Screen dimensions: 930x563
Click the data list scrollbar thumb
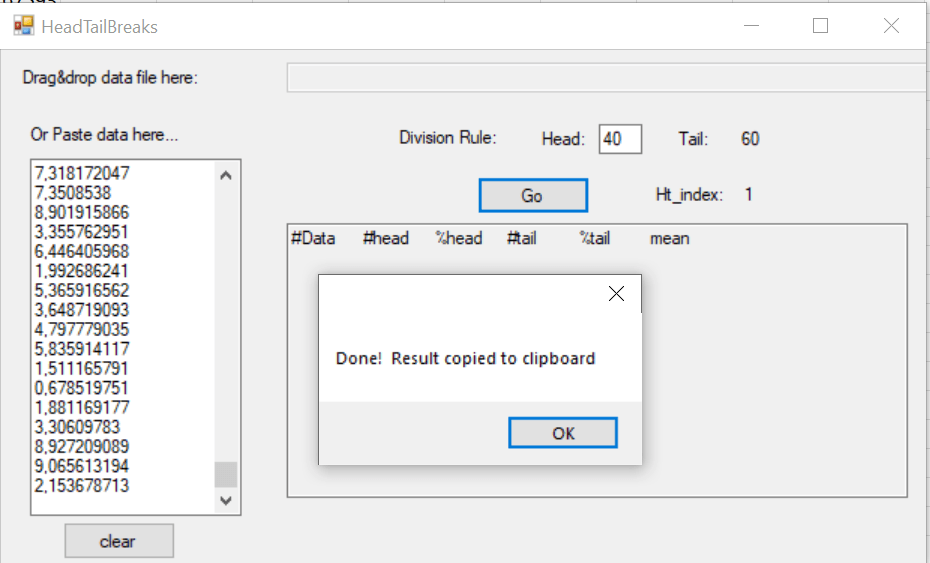click(x=226, y=473)
